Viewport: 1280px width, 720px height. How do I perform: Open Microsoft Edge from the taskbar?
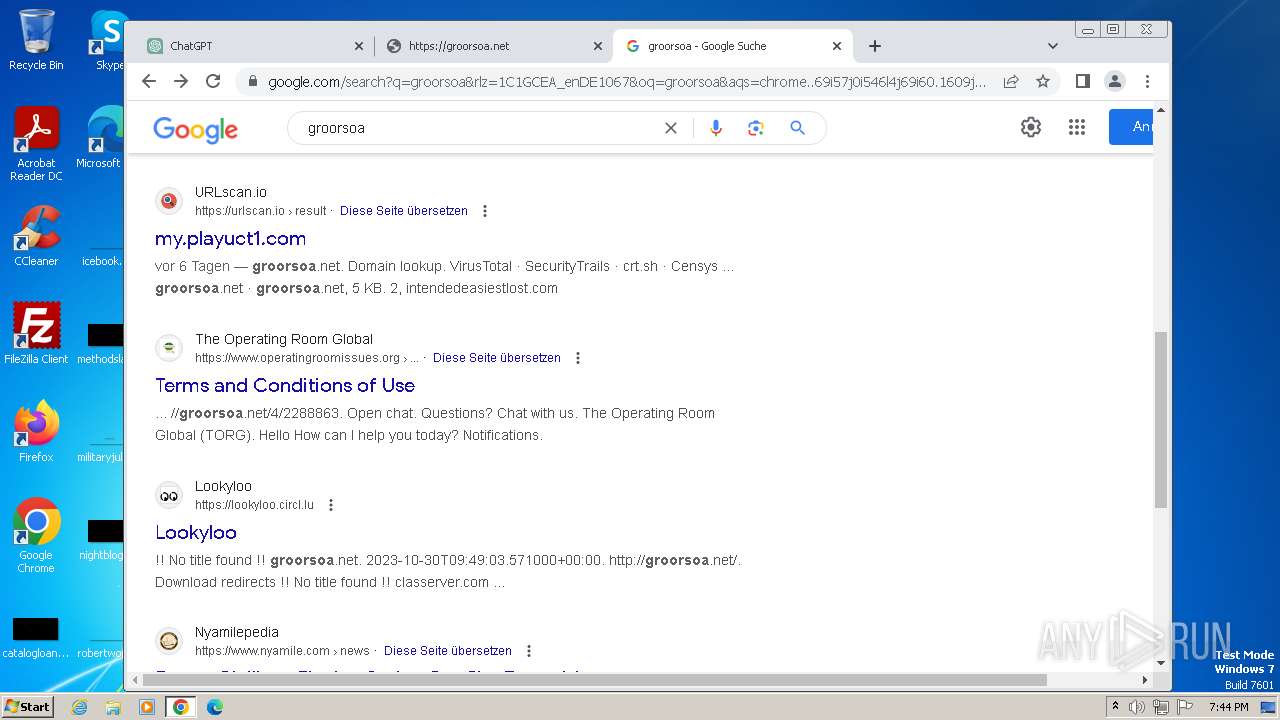tap(214, 707)
